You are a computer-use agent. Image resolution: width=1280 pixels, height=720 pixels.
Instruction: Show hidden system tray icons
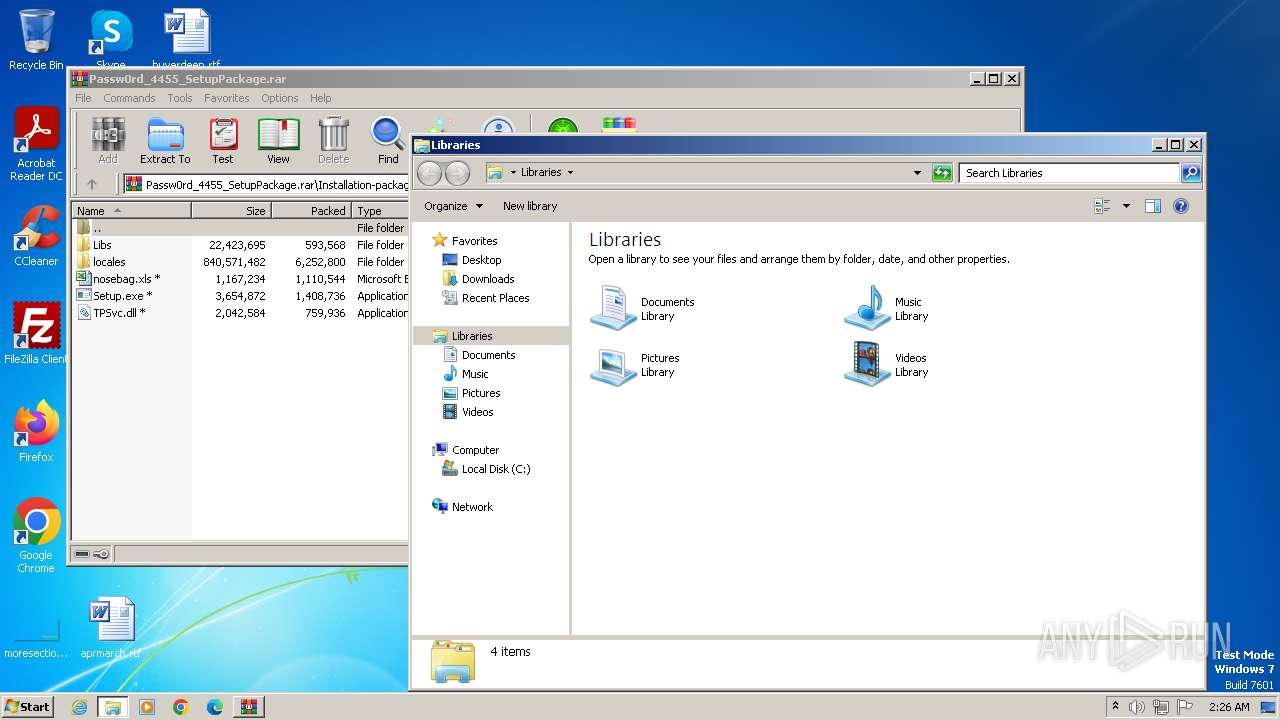1115,707
